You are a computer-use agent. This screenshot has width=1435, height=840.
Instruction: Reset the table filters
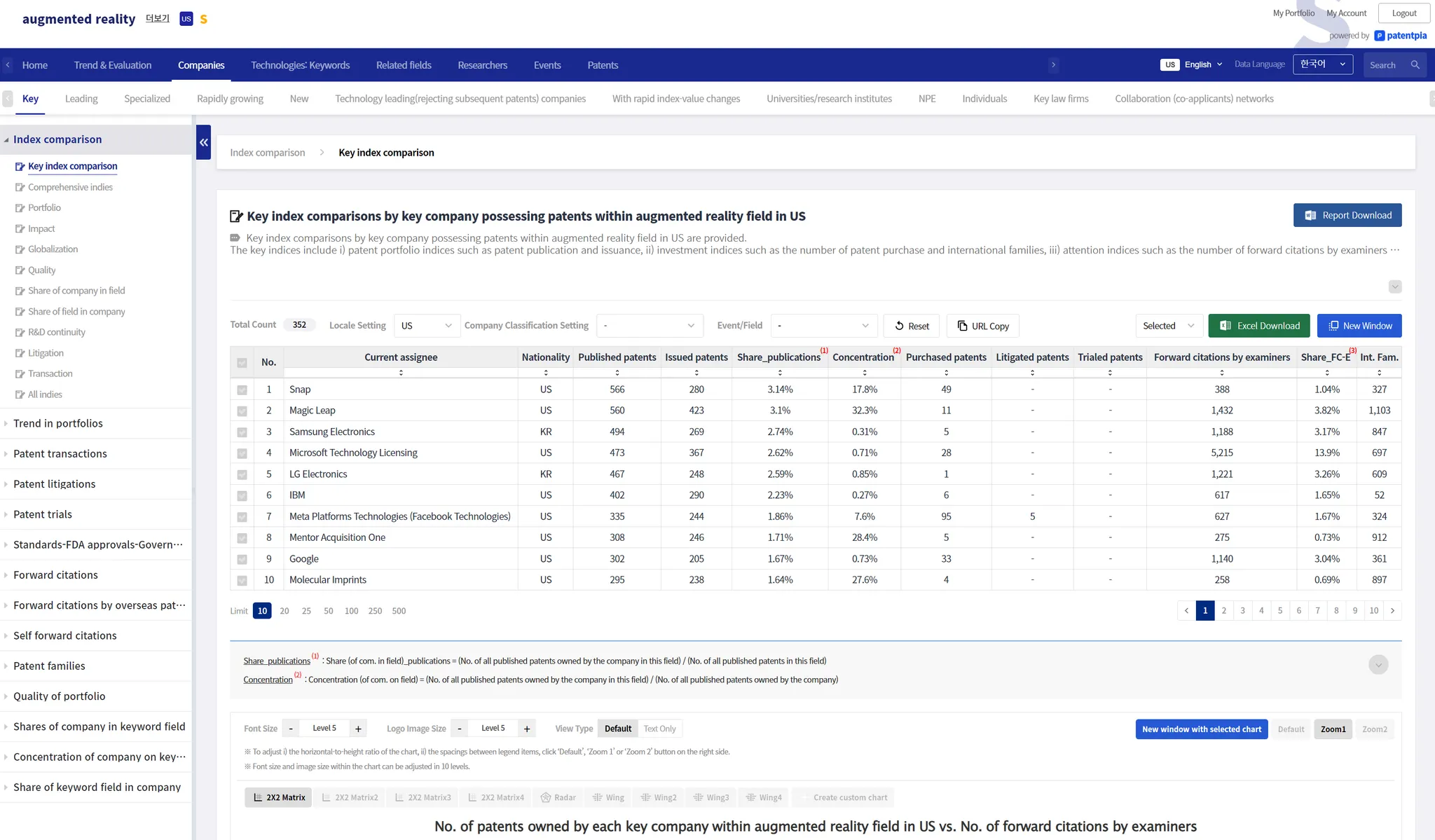(911, 326)
